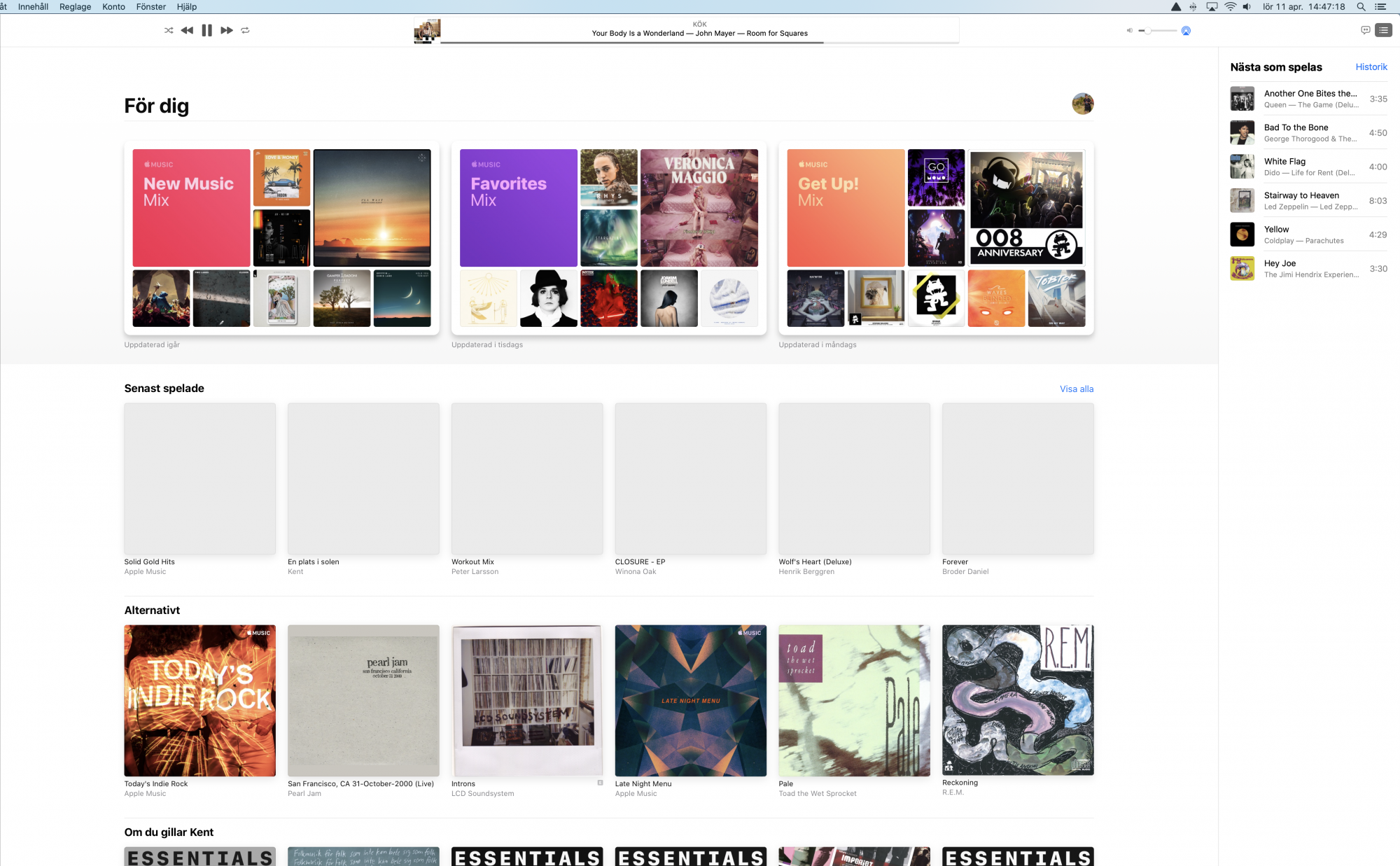Hide the Up Next queue sidebar
Screen dimensions: 1400x866
pos(1383,30)
